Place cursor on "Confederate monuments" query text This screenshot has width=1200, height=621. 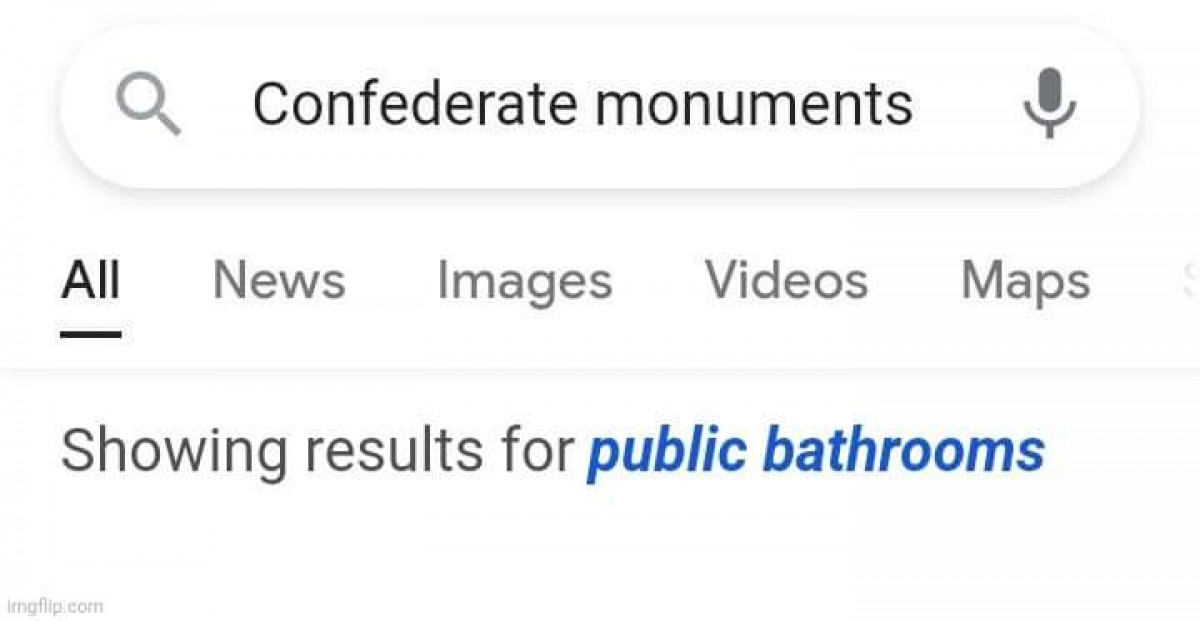[x=582, y=104]
